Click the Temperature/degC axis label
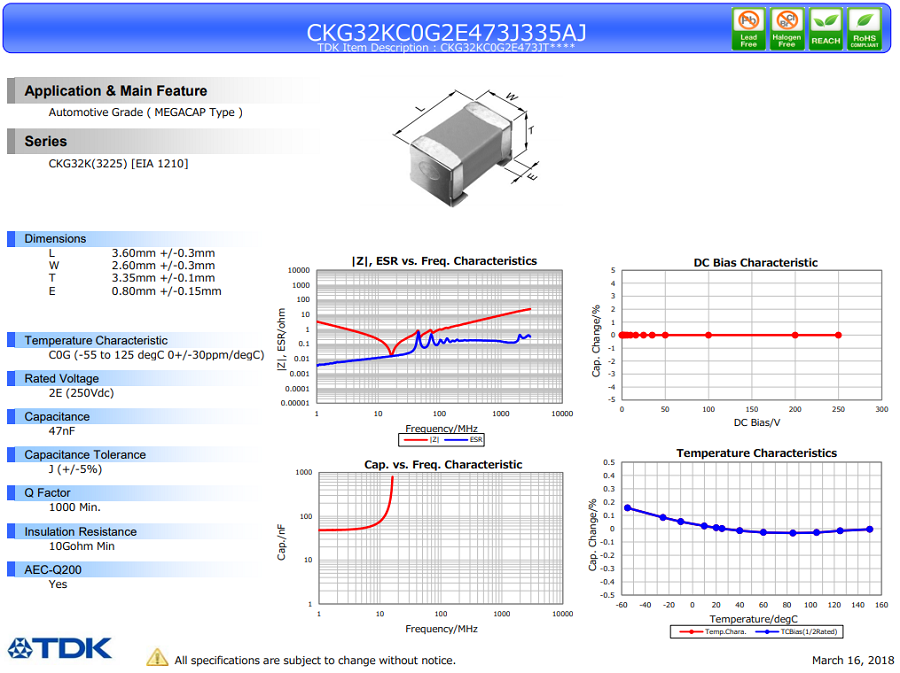 754,619
